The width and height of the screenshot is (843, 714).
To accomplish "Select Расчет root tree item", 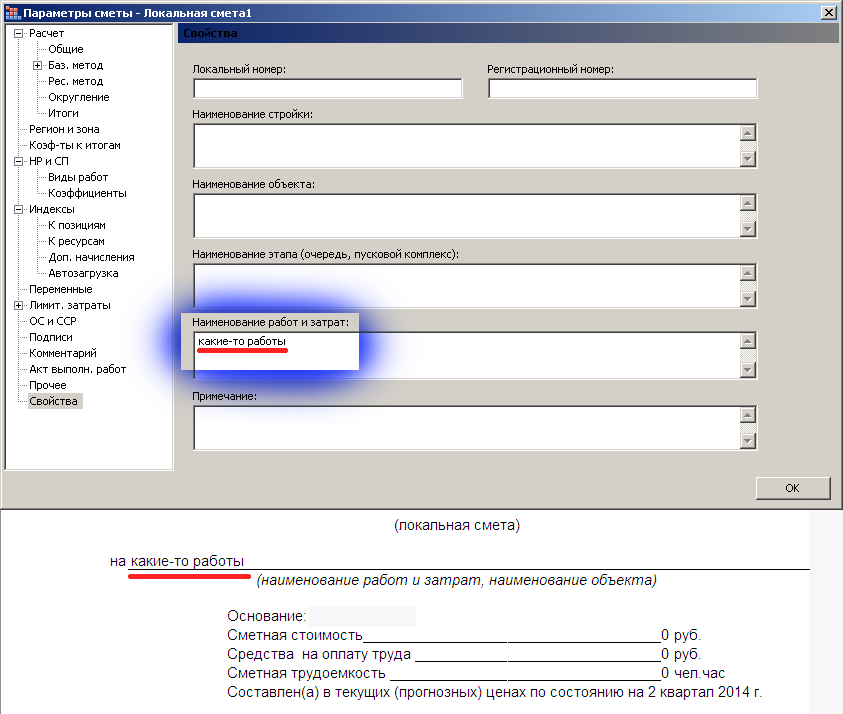I will [46, 33].
